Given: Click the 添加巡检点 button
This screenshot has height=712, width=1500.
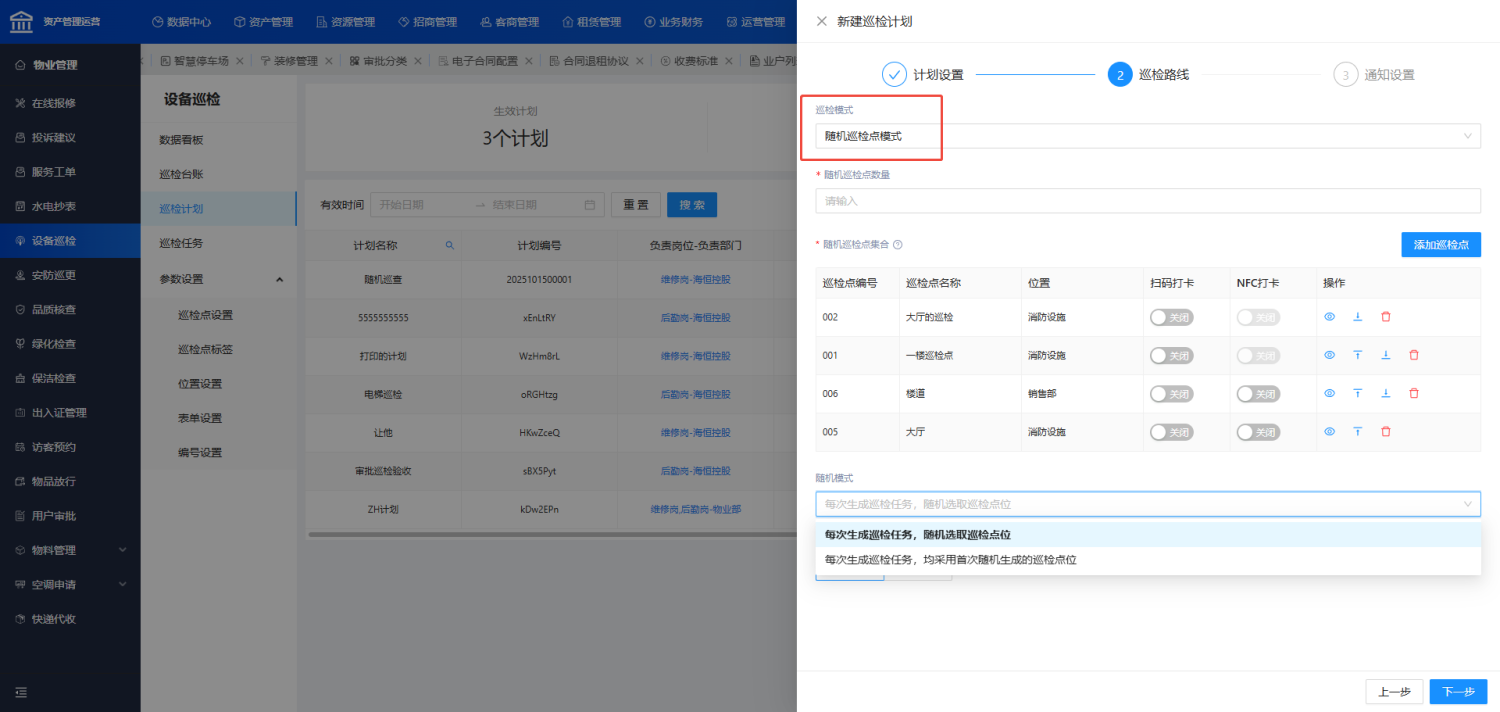Looking at the screenshot, I should (x=1440, y=245).
